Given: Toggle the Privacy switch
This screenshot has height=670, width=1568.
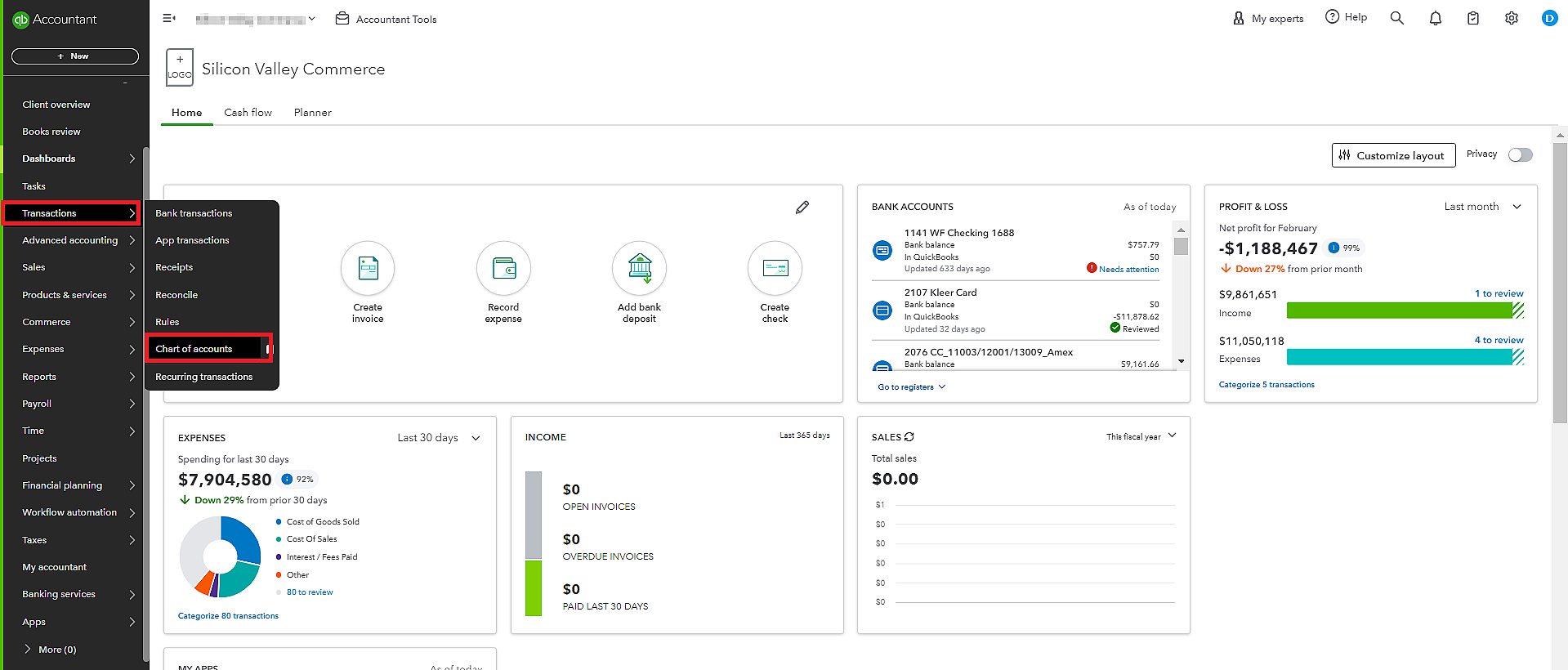Looking at the screenshot, I should click(x=1521, y=155).
